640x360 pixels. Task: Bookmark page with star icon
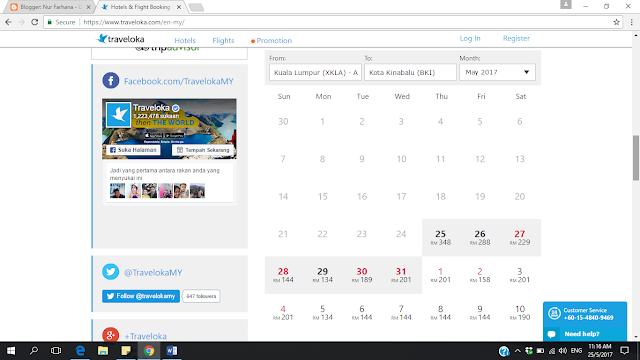click(616, 22)
